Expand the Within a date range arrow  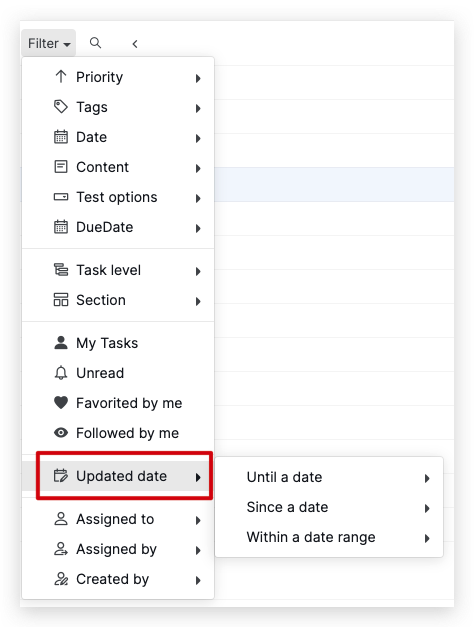pos(427,538)
